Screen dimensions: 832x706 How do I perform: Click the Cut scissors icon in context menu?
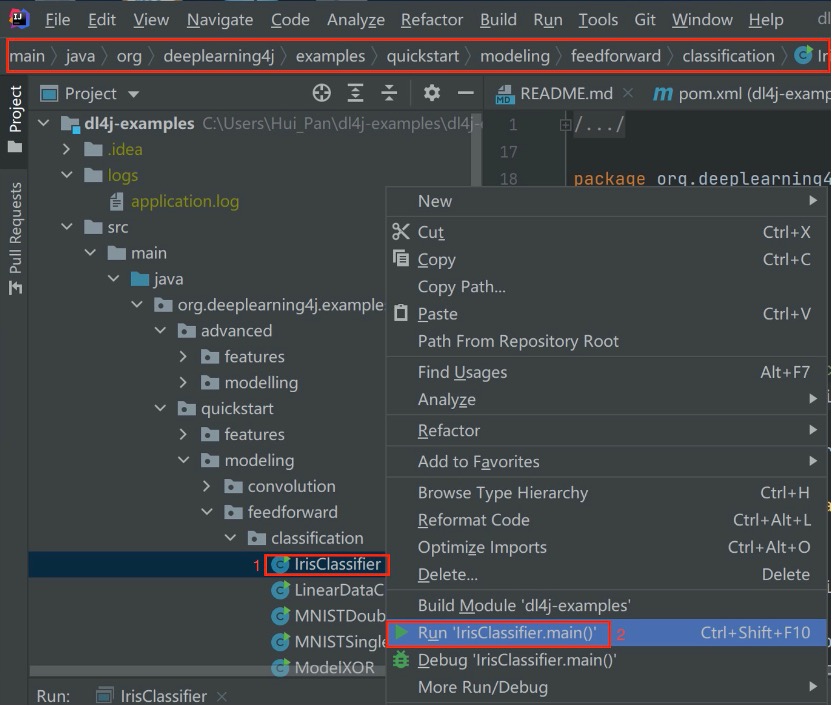(x=401, y=232)
